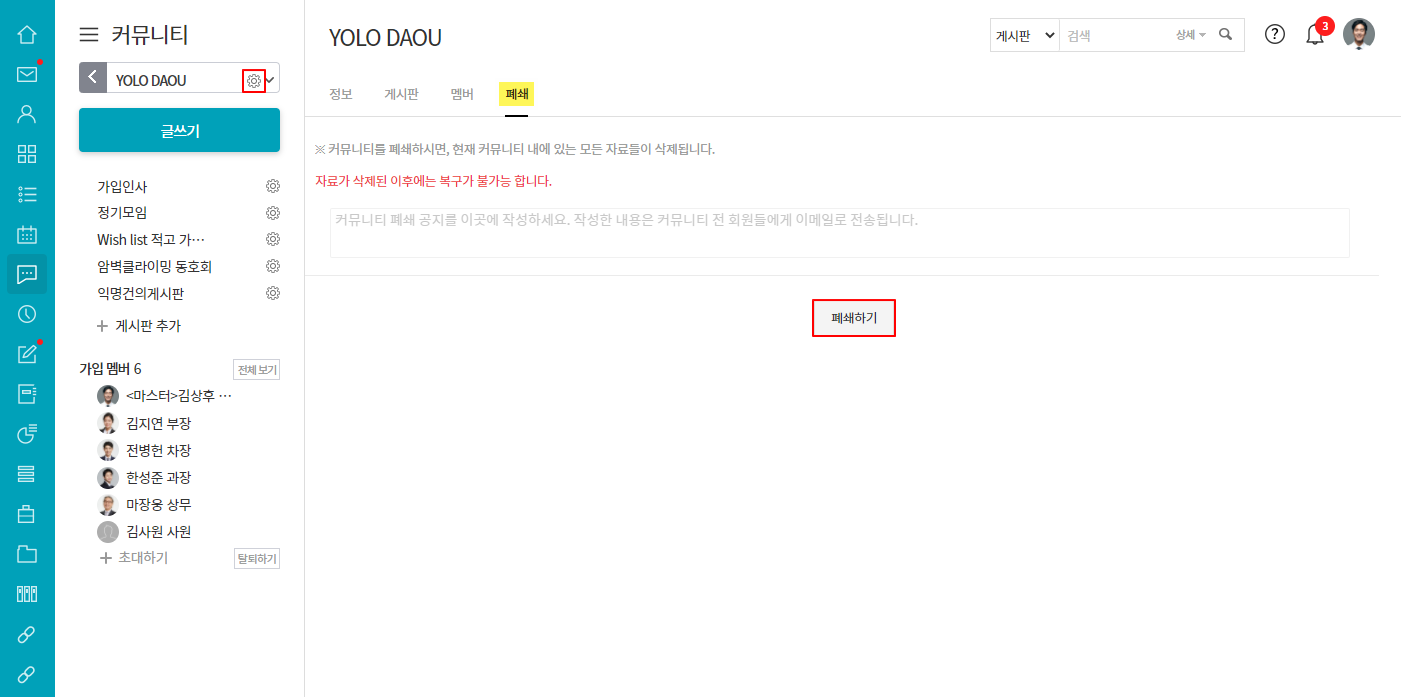1401x697 pixels.
Task: Go to Home via the house icon
Action: coord(27,34)
